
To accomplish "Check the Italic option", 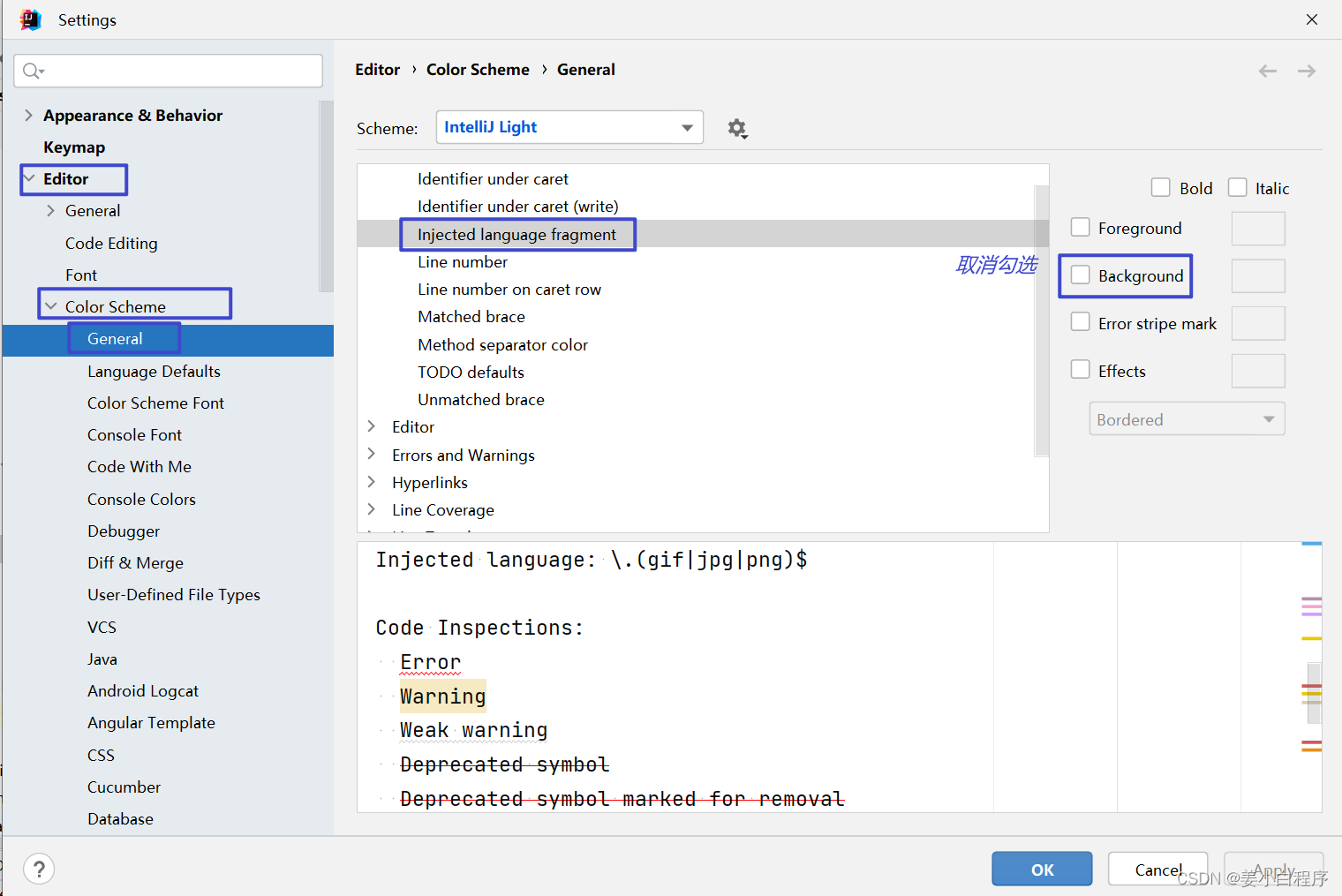I will click(x=1238, y=187).
